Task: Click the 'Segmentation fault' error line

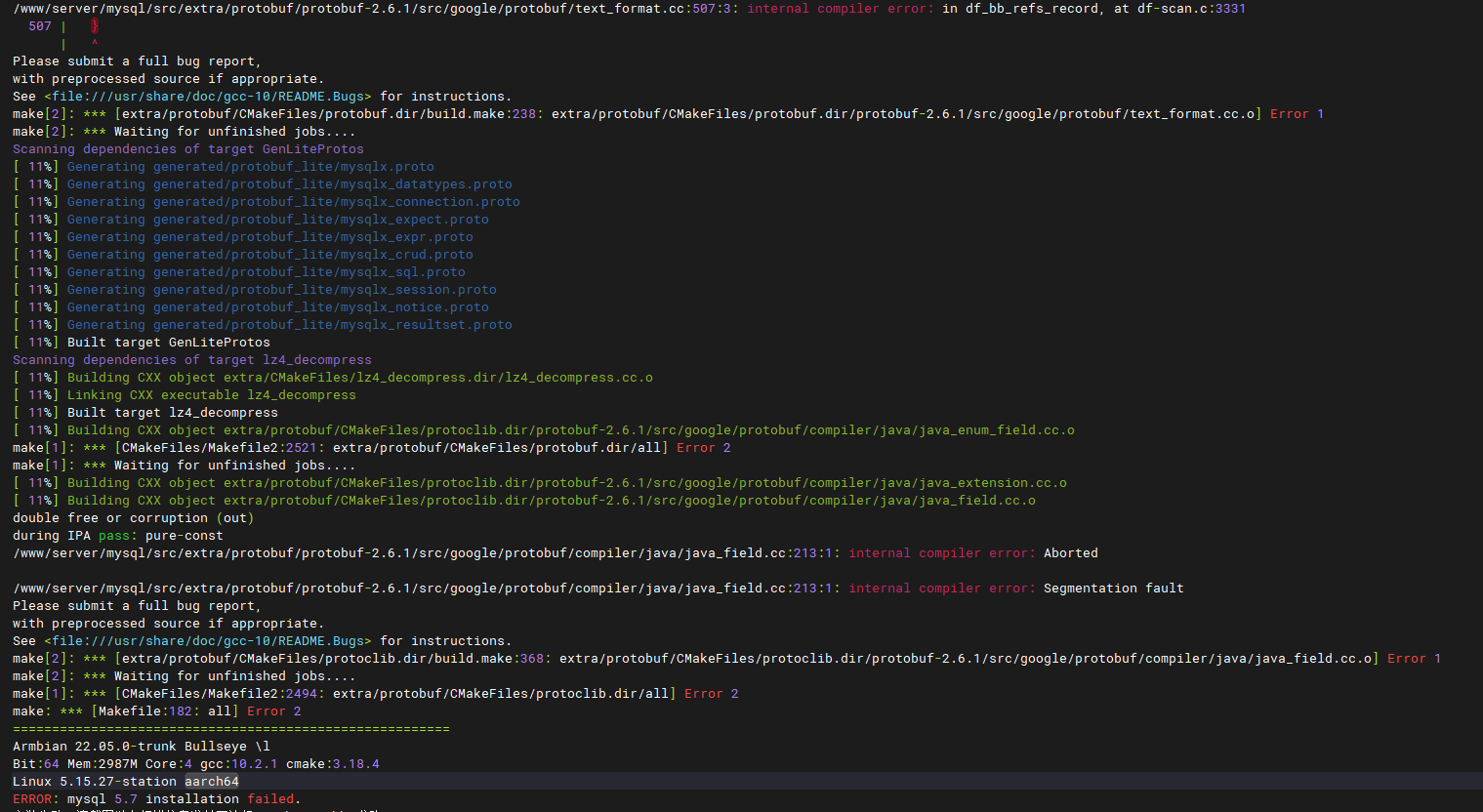Action: tap(598, 589)
